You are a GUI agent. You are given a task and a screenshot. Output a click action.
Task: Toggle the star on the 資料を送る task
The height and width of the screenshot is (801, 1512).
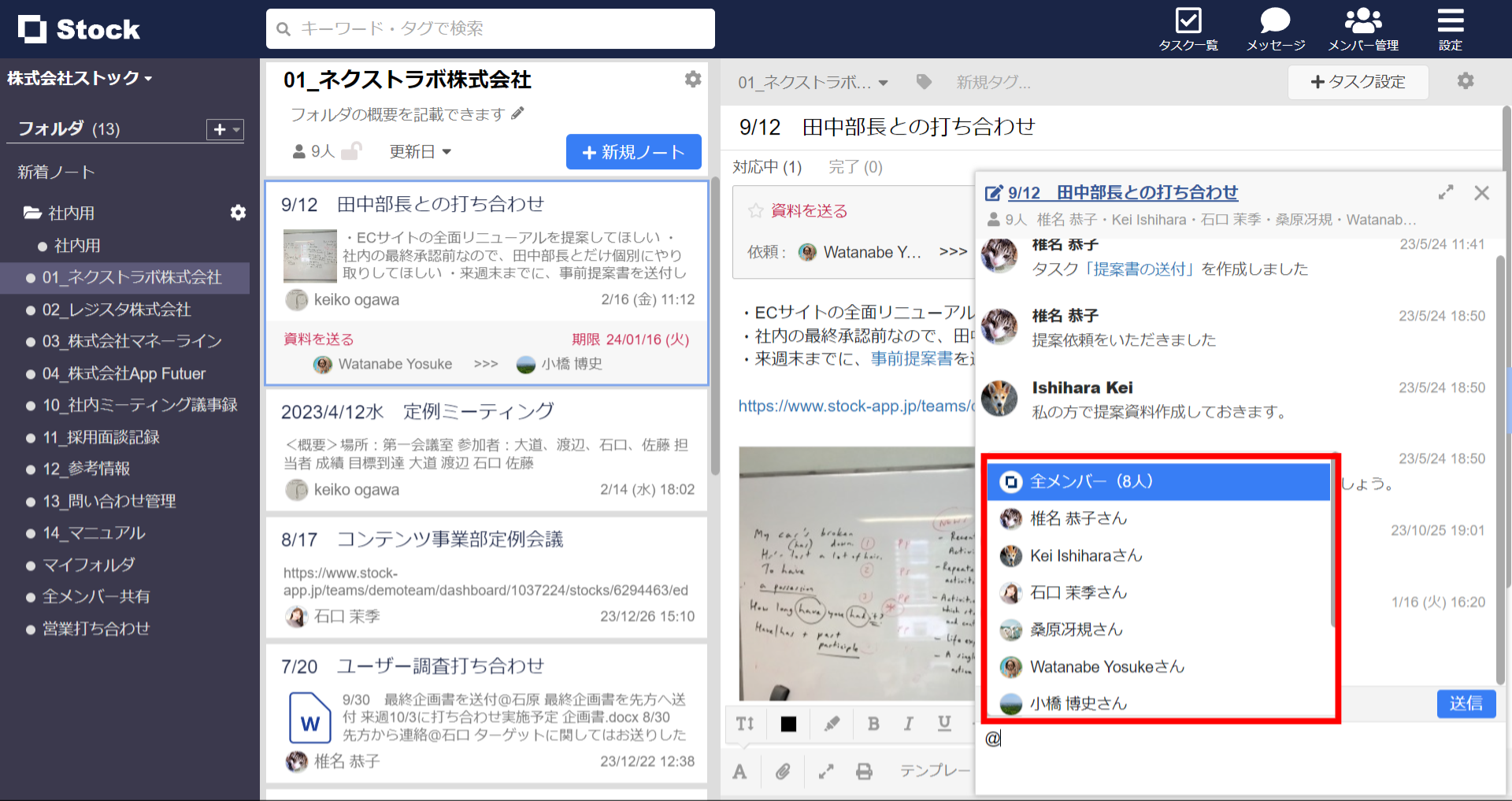pyautogui.click(x=755, y=210)
